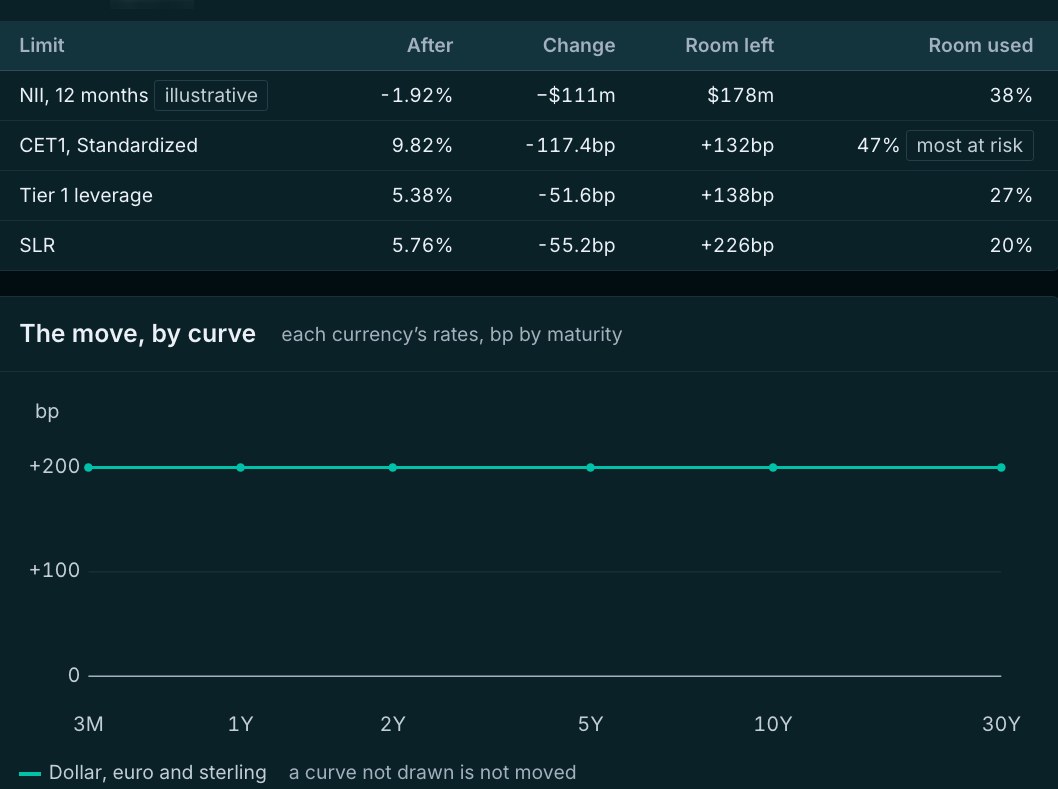
Task: Click the 'each currency's rates' subtitle
Action: pyautogui.click(x=451, y=334)
